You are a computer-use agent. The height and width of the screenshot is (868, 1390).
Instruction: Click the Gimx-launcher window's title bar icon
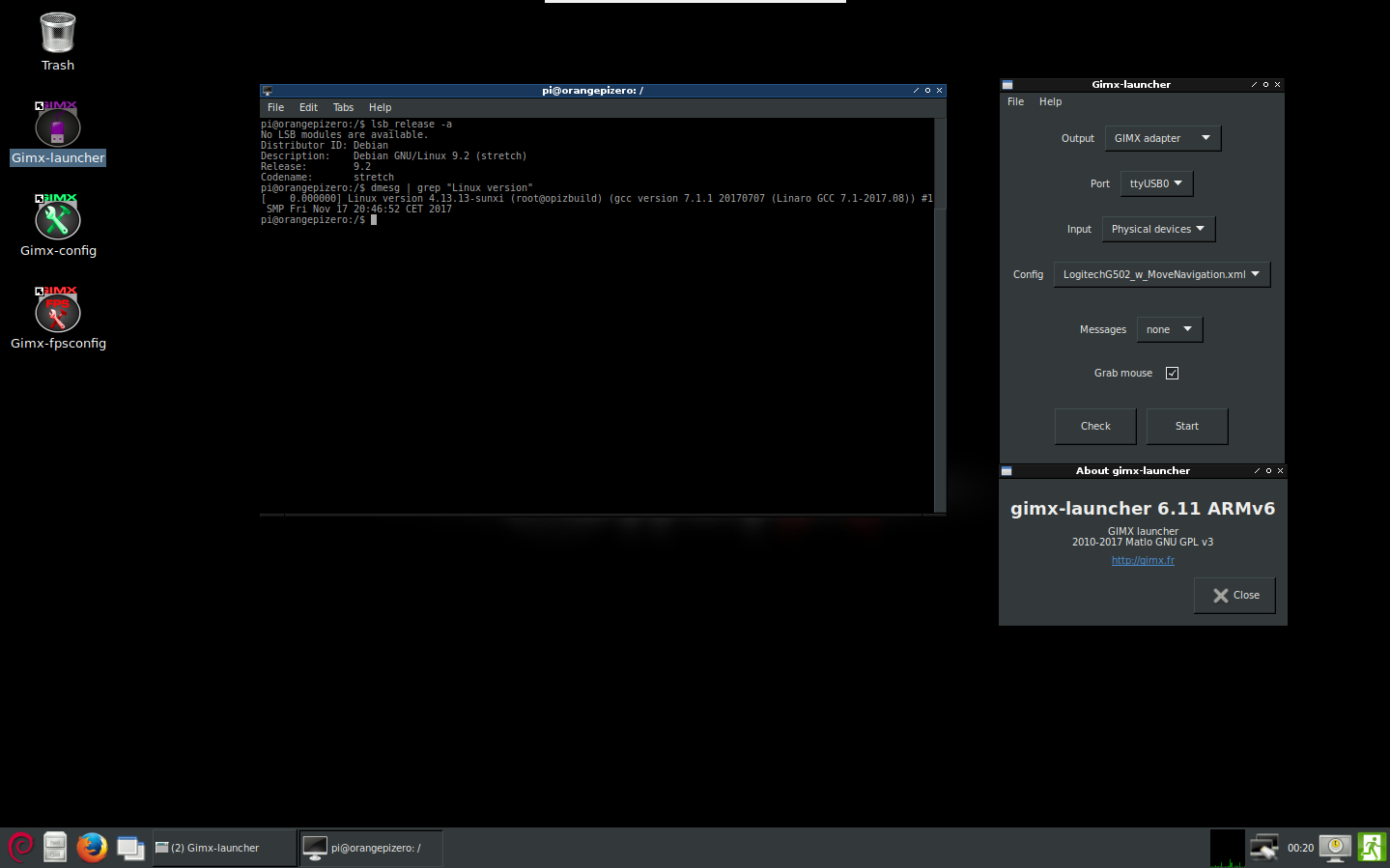1007,85
